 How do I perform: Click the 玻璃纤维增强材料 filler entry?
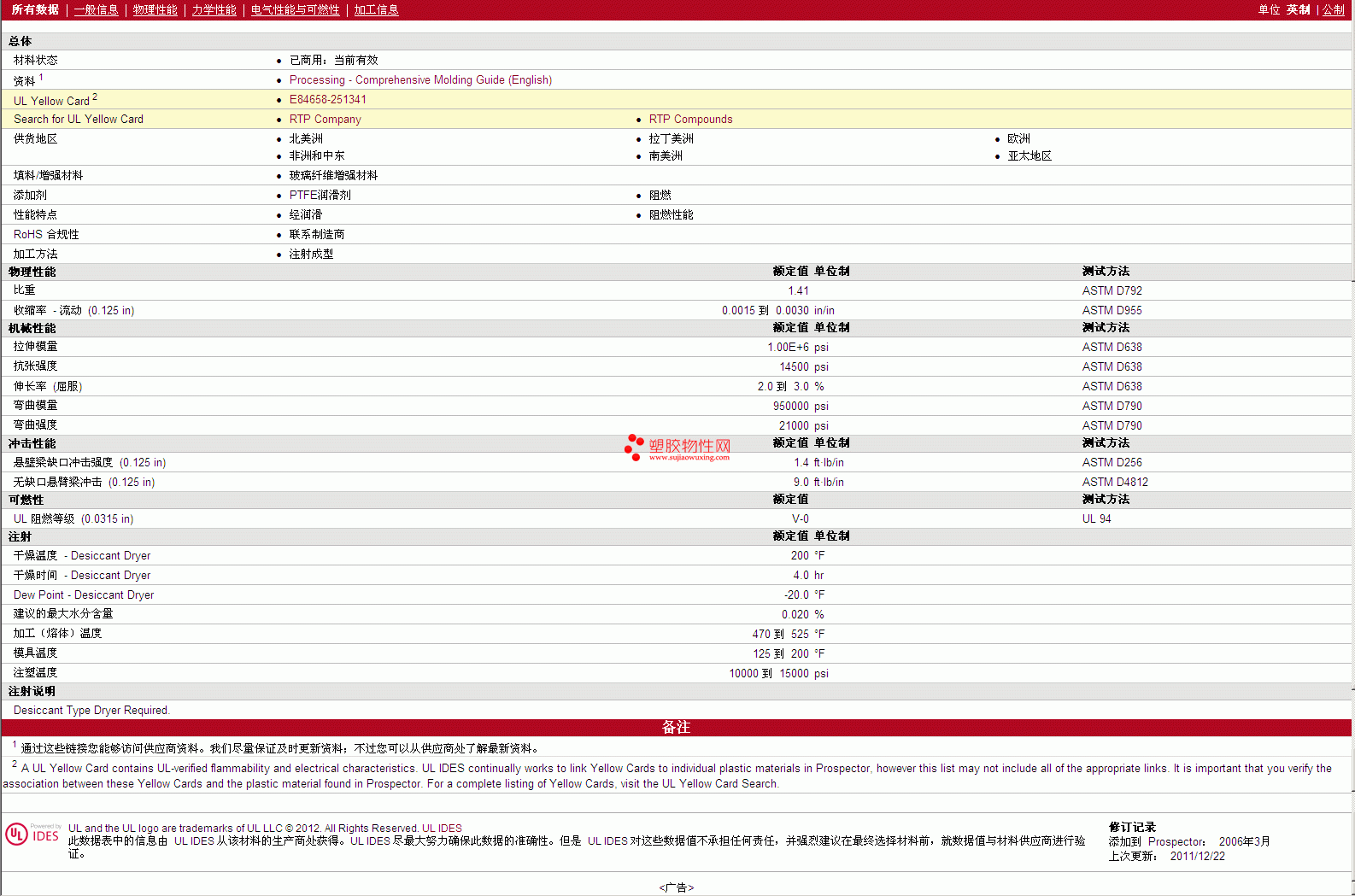tap(333, 175)
